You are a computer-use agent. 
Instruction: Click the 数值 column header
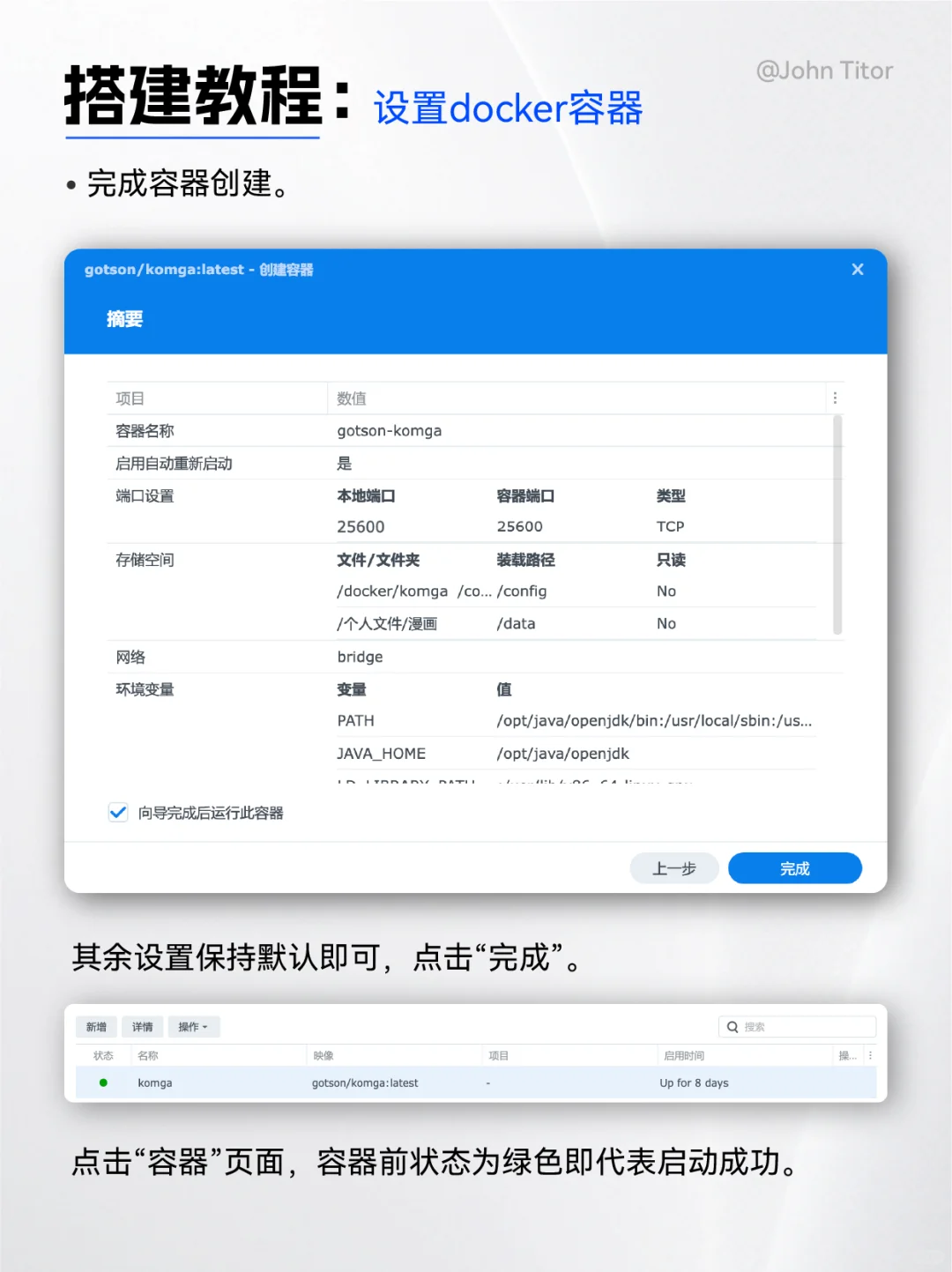coord(352,398)
